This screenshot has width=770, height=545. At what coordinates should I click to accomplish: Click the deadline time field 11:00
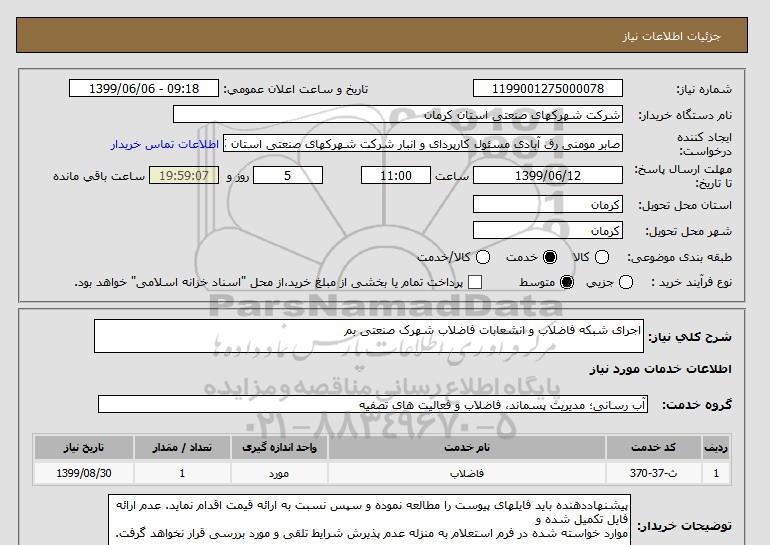396,175
